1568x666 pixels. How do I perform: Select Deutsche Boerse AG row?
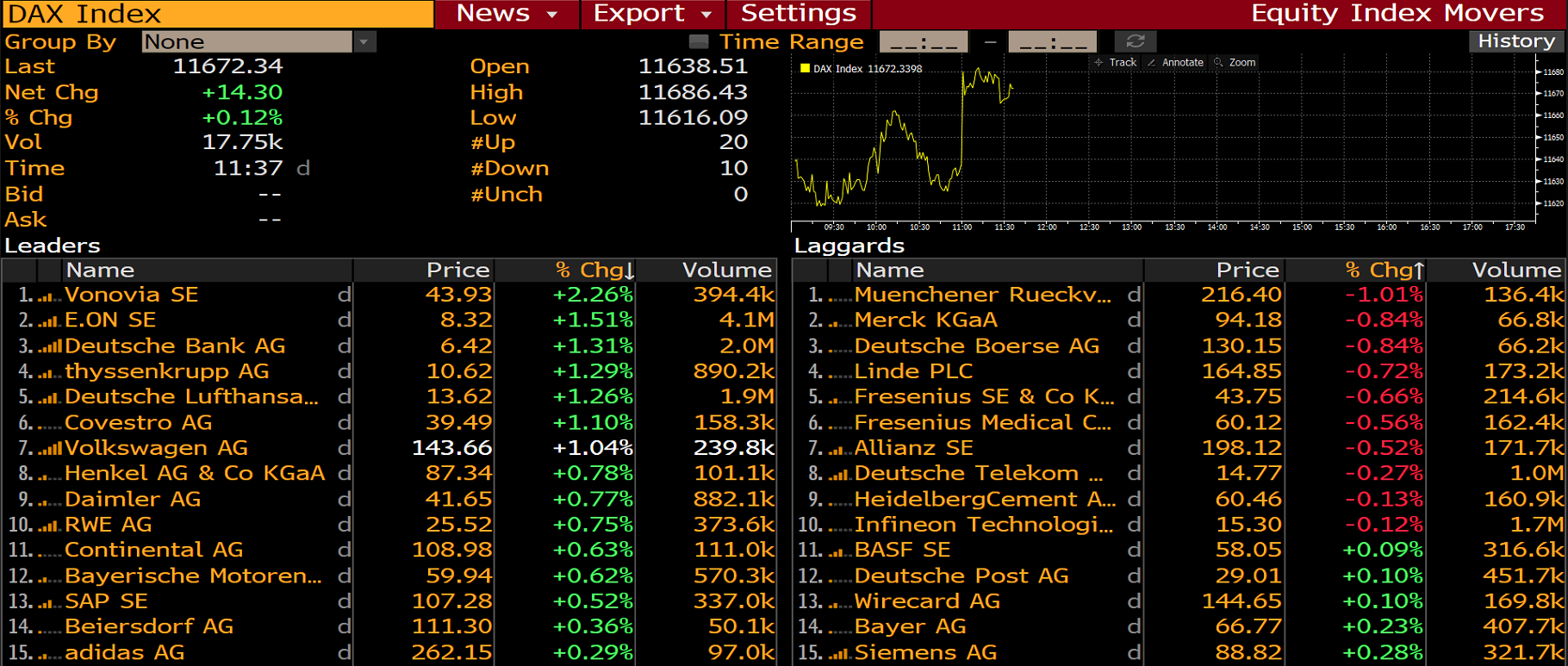pos(1179,346)
